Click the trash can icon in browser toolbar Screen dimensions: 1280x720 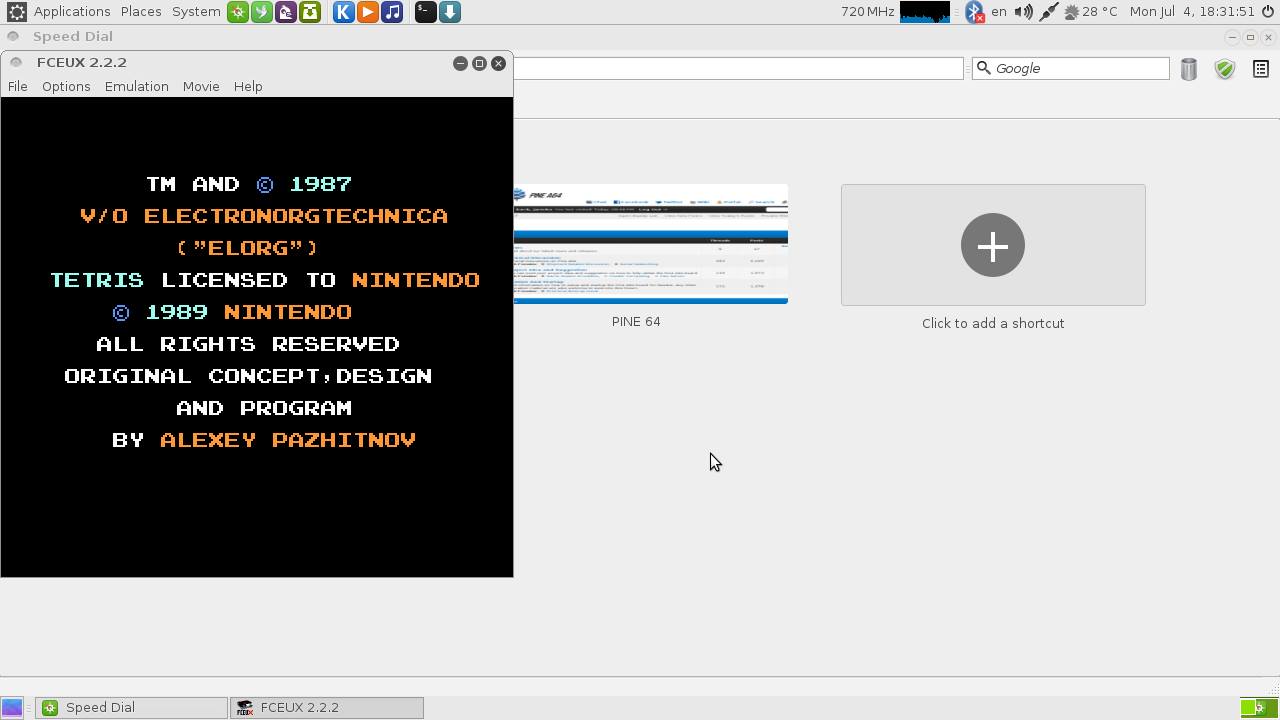click(x=1188, y=69)
